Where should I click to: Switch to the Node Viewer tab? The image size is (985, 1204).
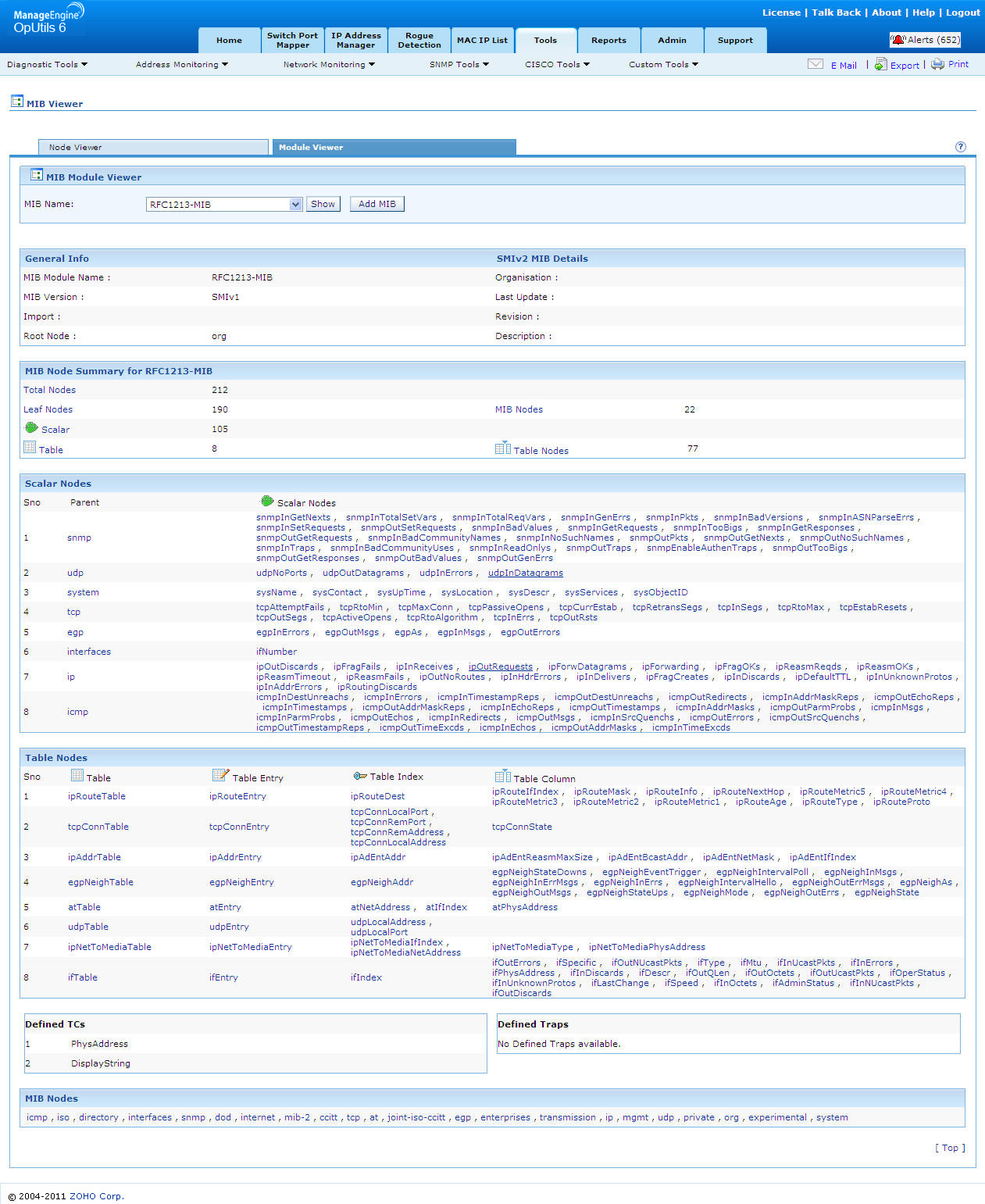pos(153,147)
